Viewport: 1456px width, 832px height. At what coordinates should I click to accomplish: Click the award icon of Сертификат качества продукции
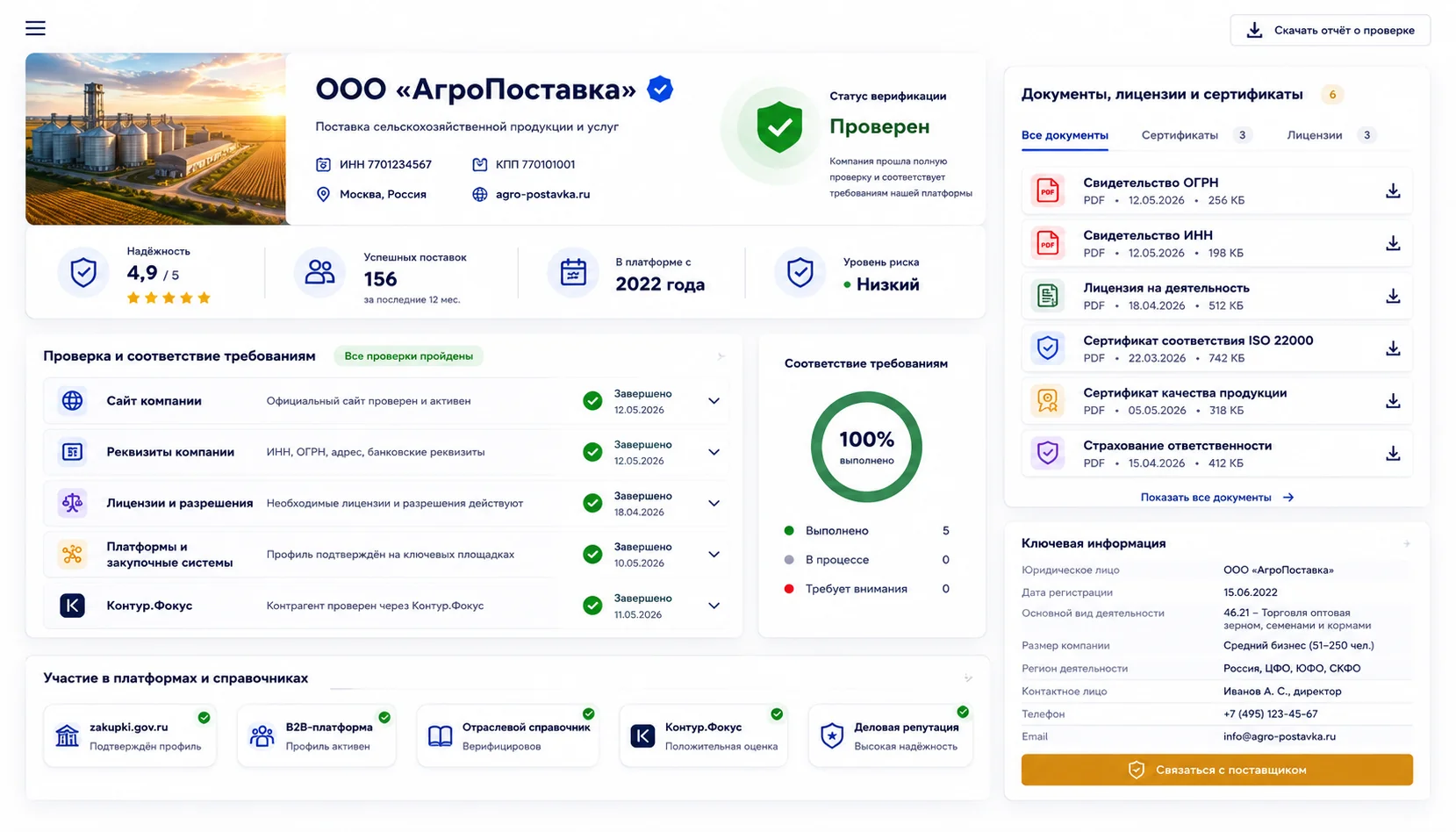point(1048,401)
